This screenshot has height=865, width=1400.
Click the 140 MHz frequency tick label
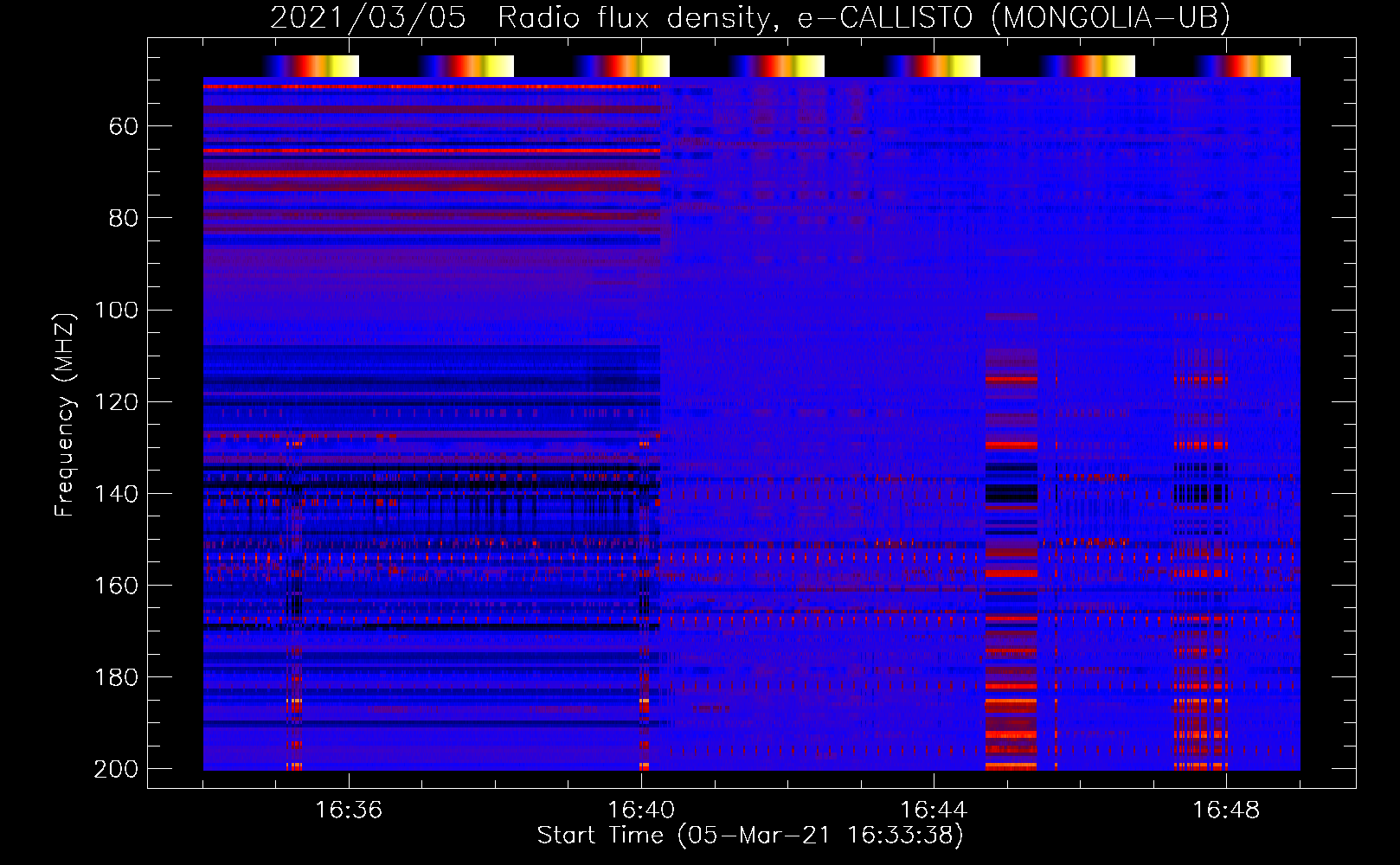pos(116,494)
